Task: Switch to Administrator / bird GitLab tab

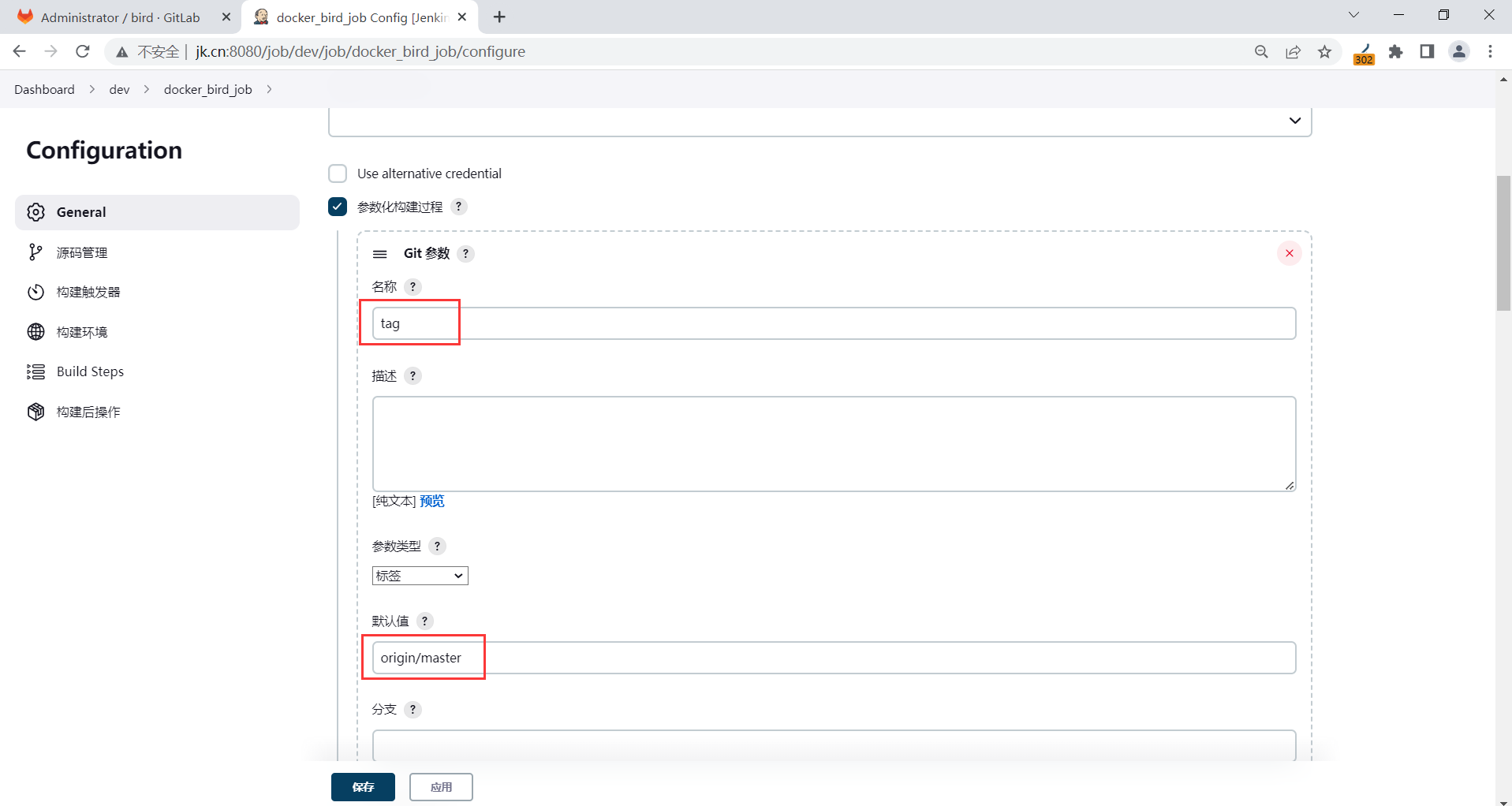Action: (121, 17)
